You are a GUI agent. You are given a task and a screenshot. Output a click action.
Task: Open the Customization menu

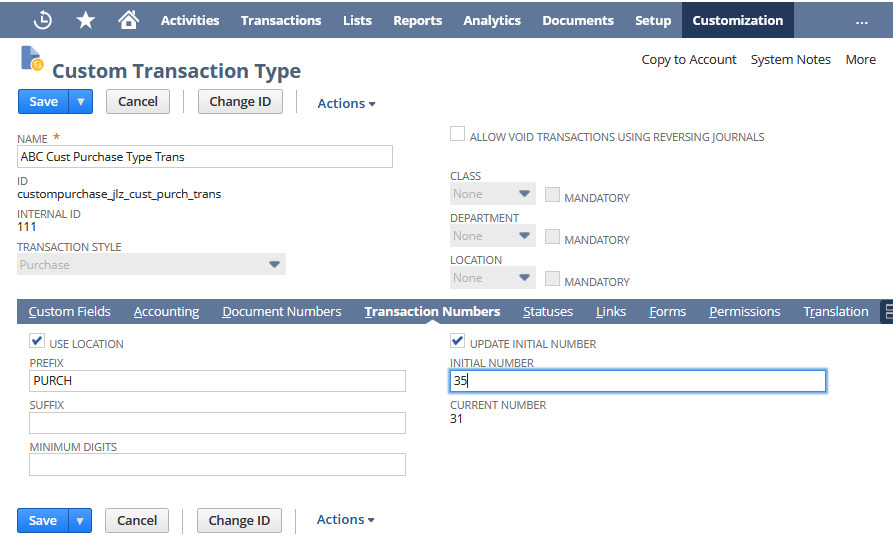738,20
